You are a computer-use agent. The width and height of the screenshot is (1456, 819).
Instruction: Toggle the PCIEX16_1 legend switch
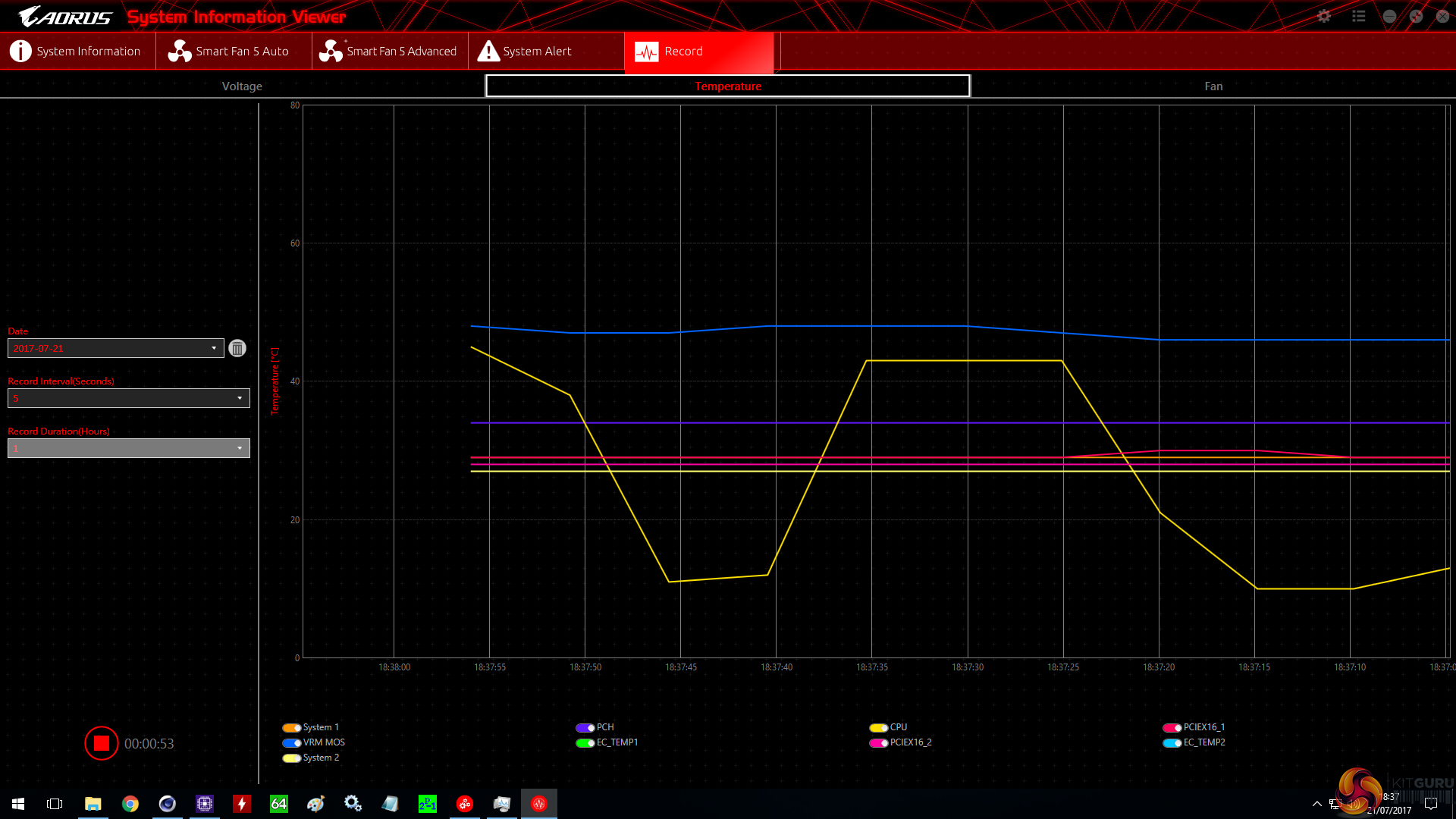pos(1172,728)
